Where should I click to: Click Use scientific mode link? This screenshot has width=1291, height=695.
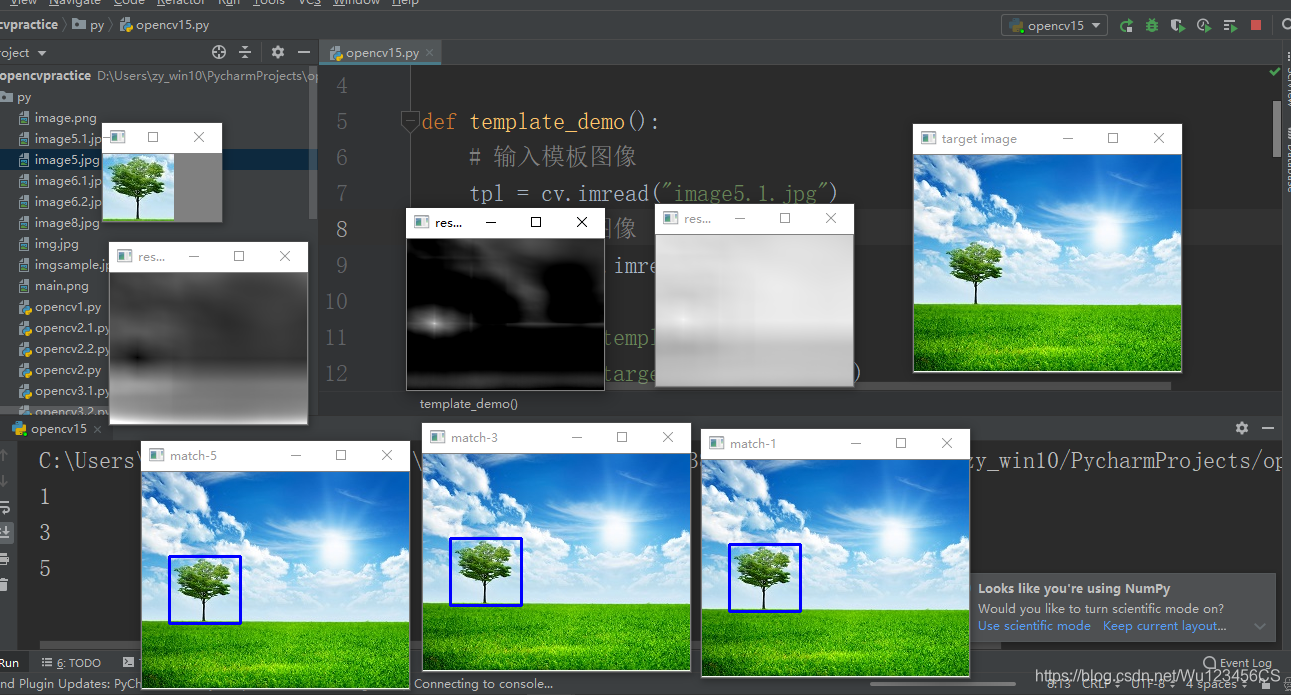pos(1034,626)
